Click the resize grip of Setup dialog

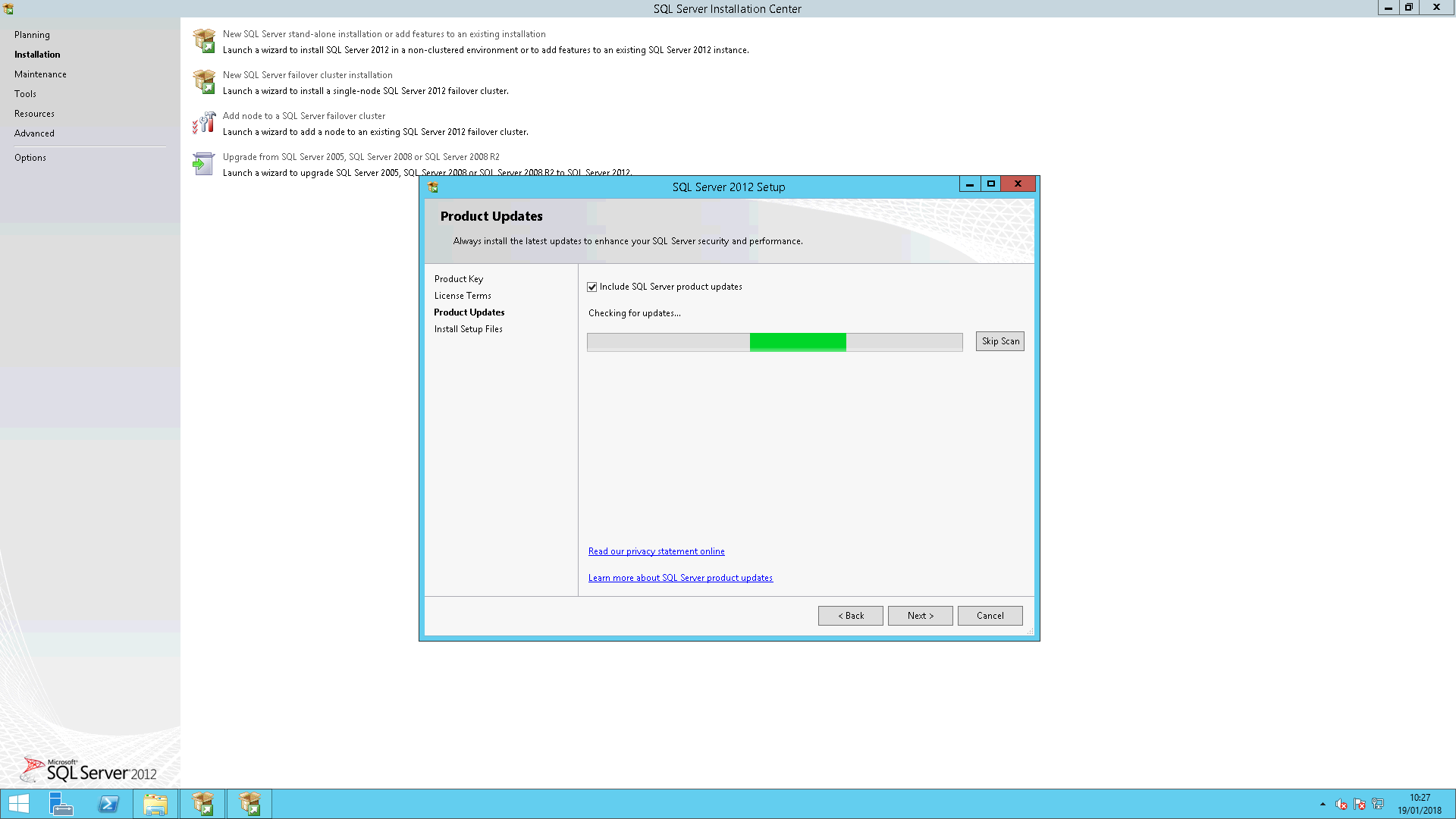point(1030,631)
